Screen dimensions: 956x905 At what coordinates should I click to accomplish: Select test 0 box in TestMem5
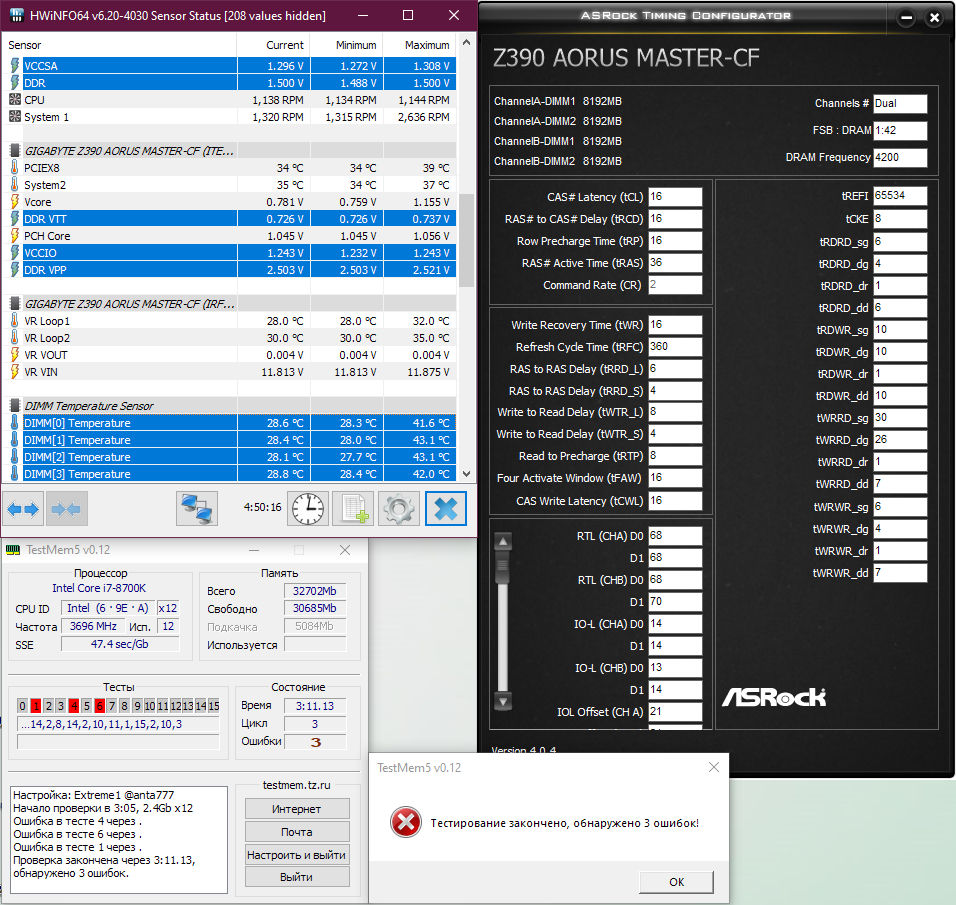(x=23, y=706)
